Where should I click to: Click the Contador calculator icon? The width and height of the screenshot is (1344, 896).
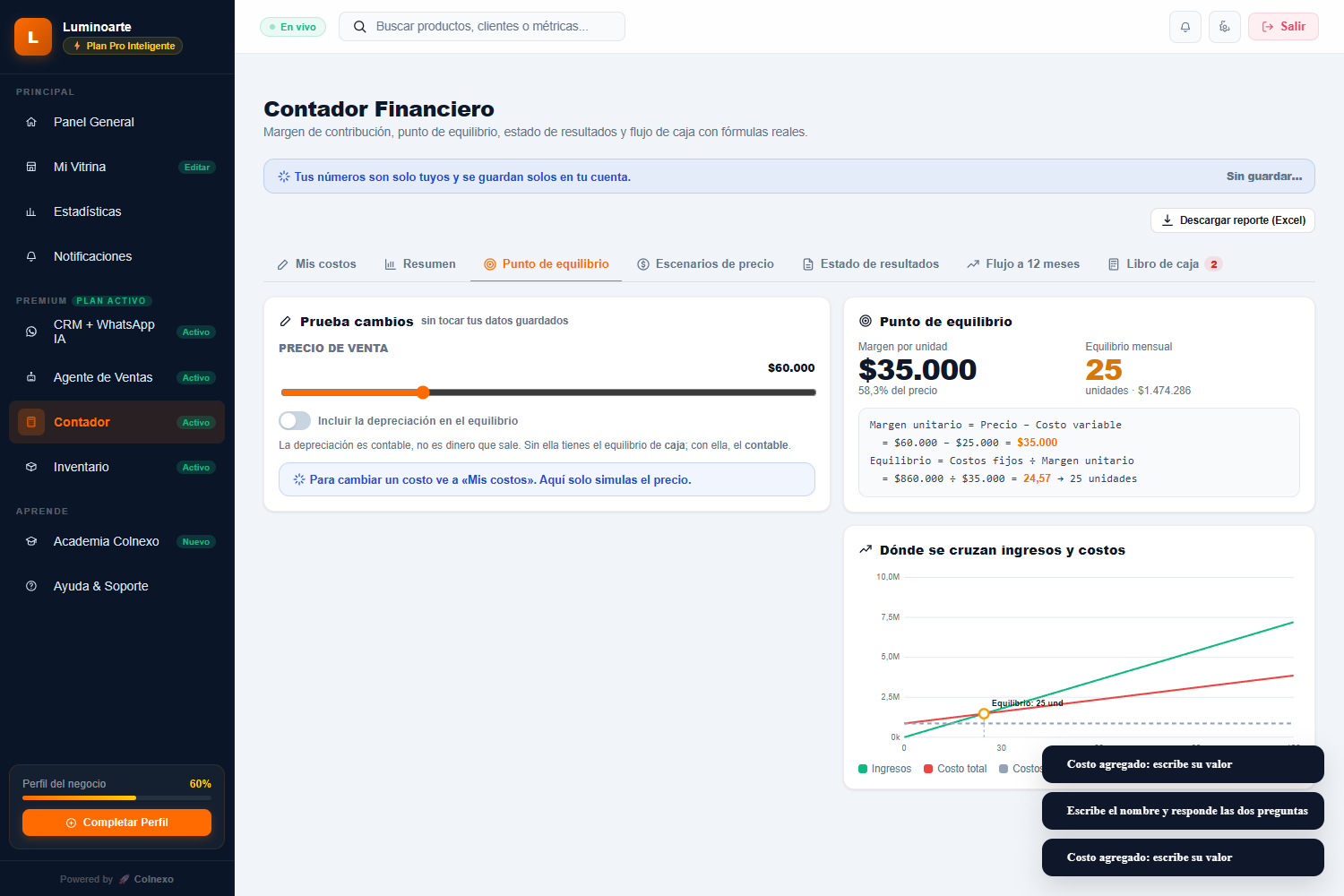pos(31,422)
